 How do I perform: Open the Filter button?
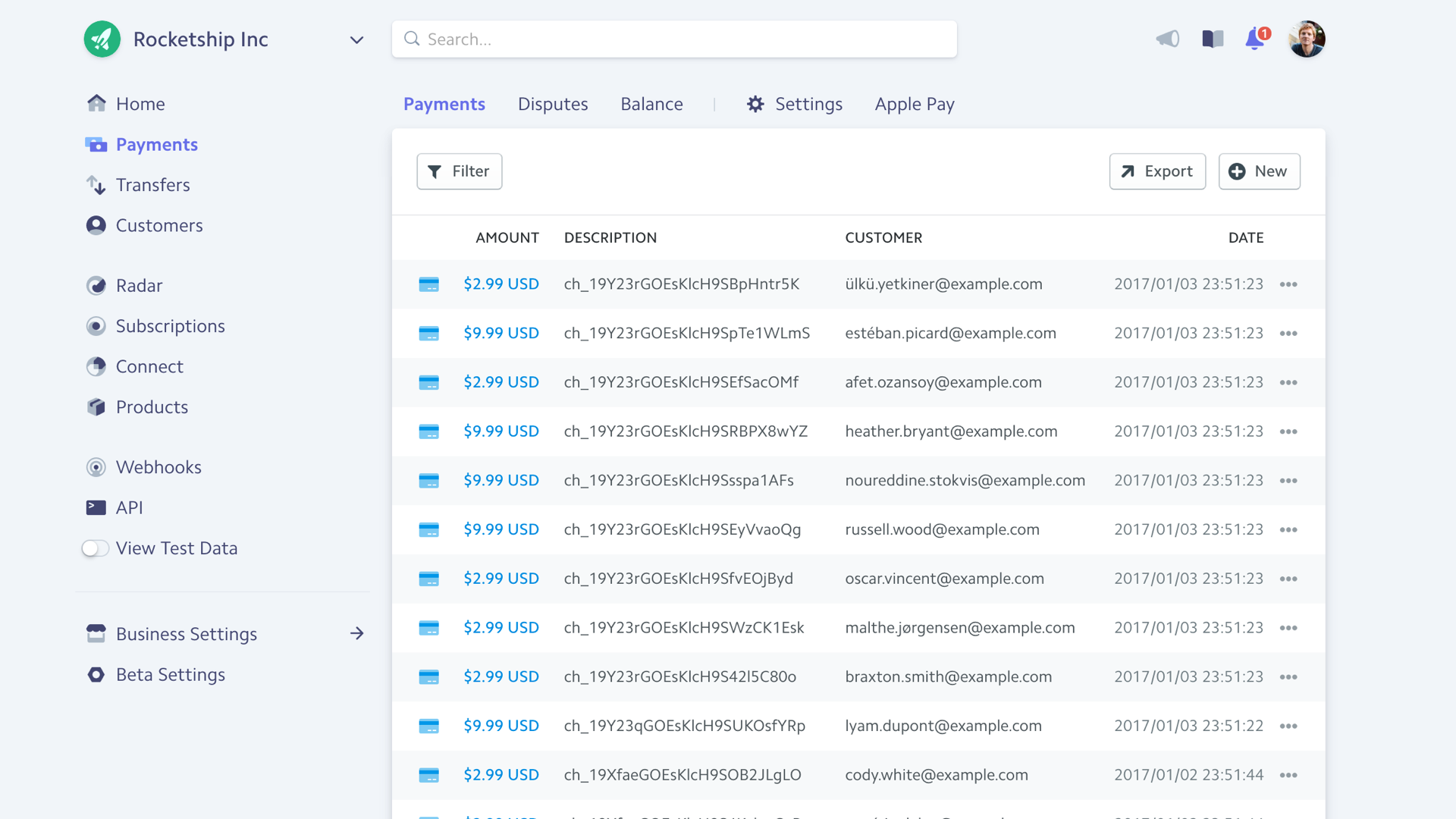(459, 171)
